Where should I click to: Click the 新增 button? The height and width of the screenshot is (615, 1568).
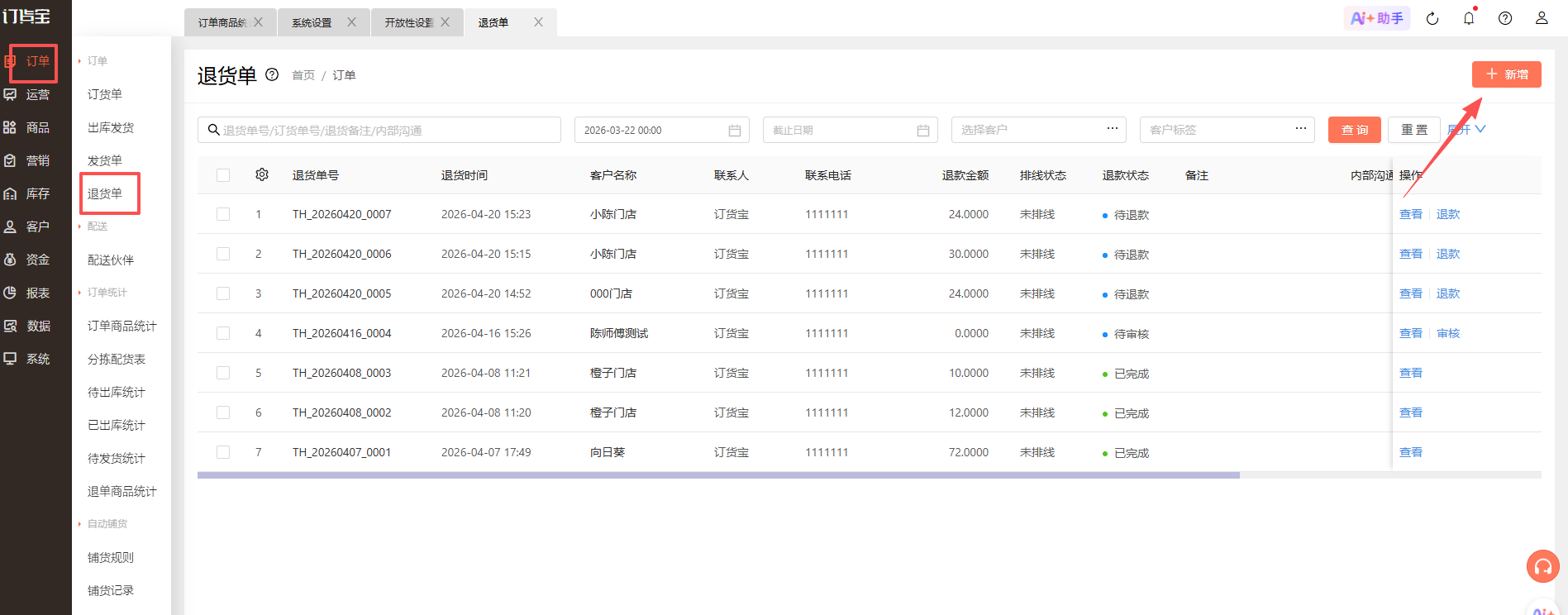pos(1506,74)
